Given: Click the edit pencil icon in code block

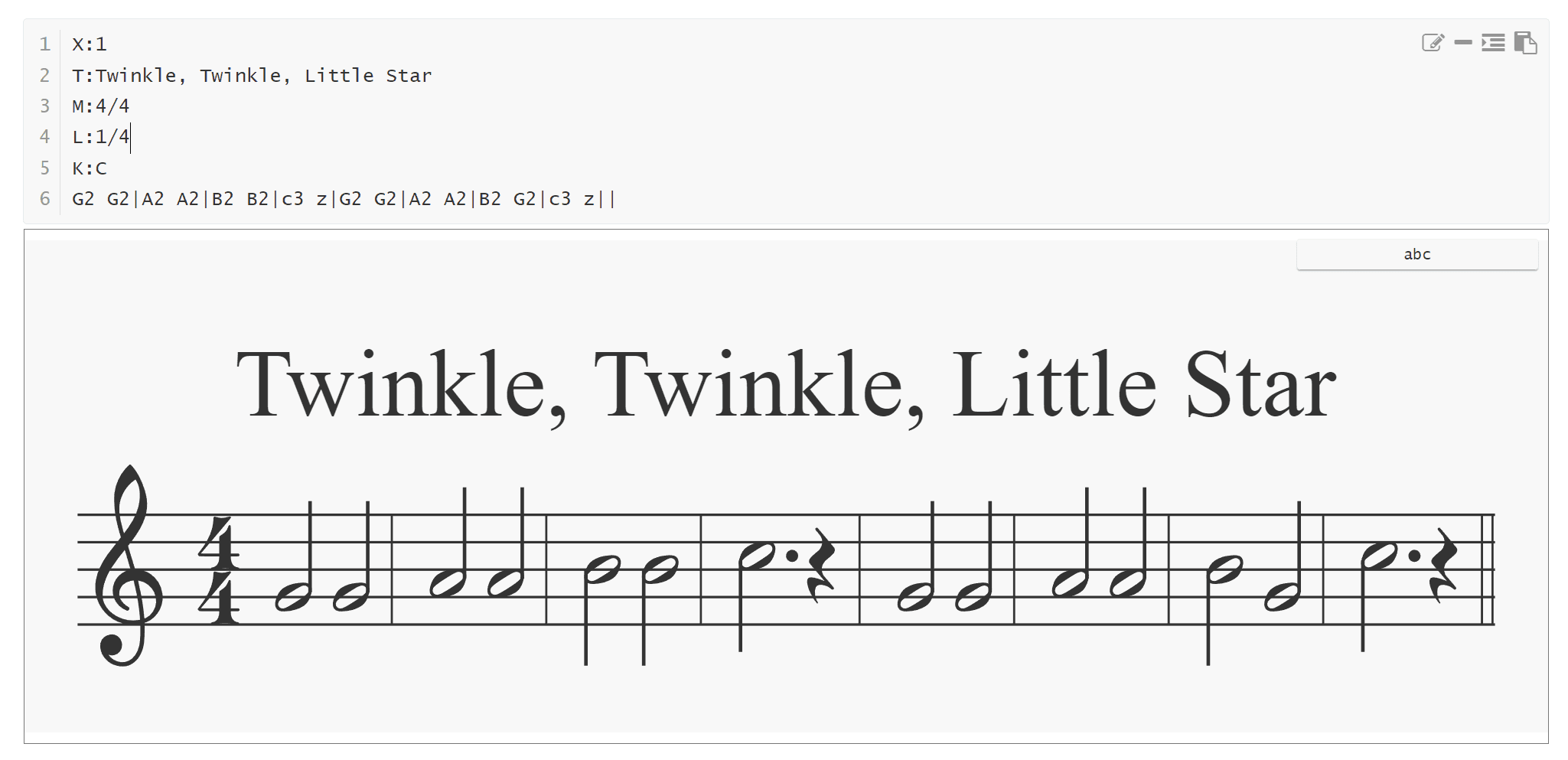Looking at the screenshot, I should pos(1433,43).
